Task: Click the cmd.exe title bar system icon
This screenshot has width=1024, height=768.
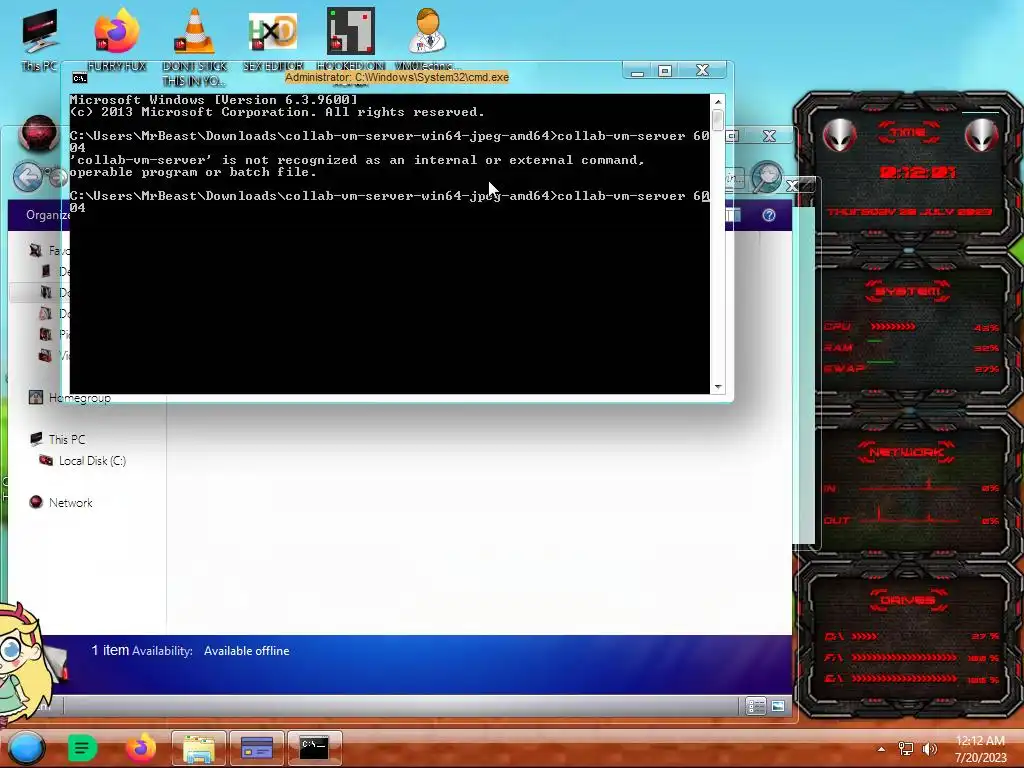Action: pyautogui.click(x=80, y=78)
